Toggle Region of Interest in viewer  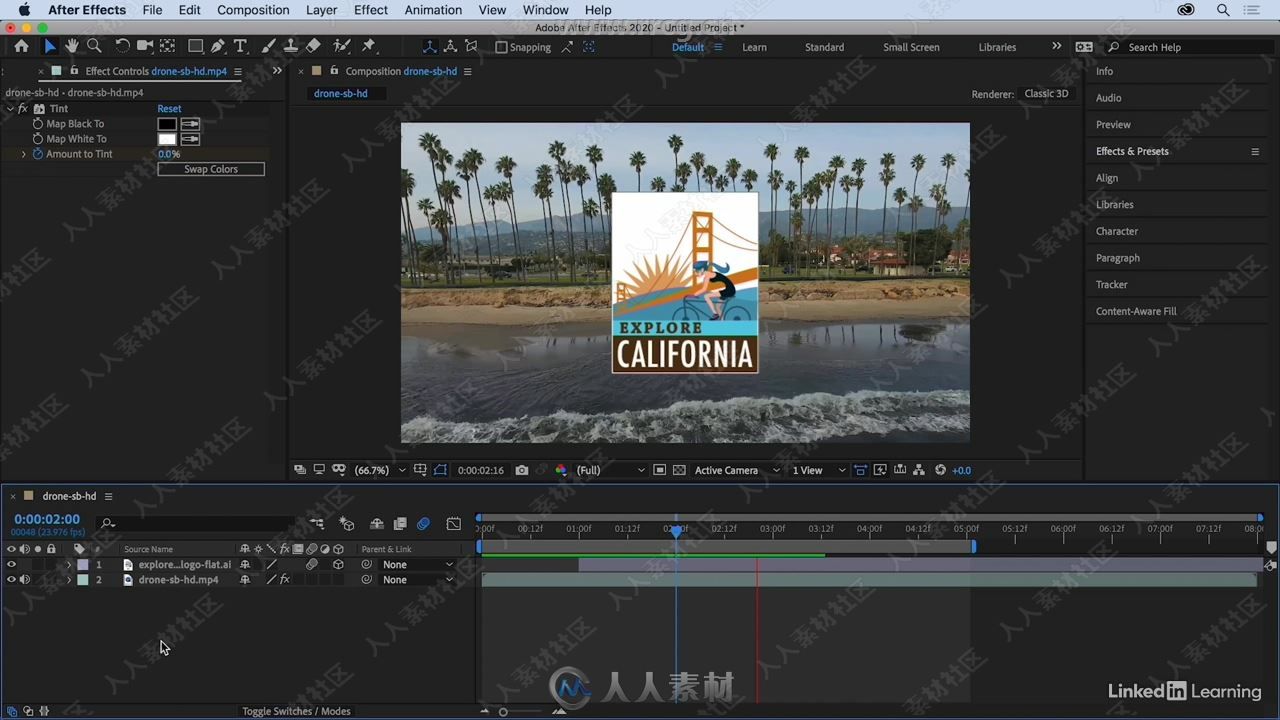click(x=659, y=470)
